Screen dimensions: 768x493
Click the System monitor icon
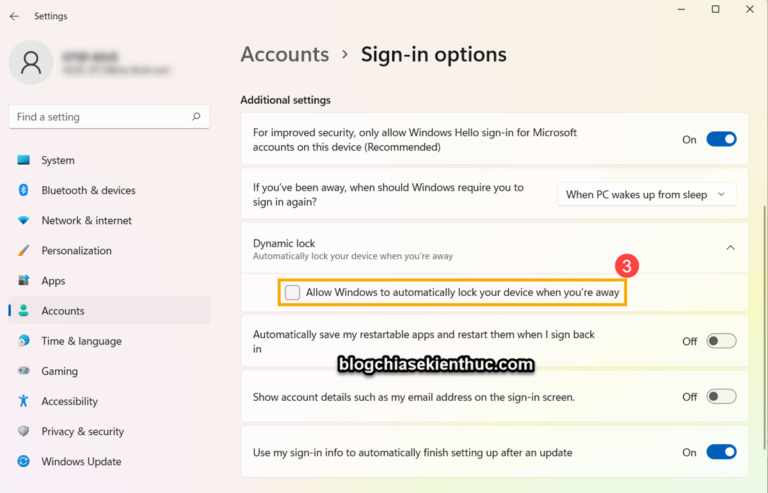tap(23, 160)
